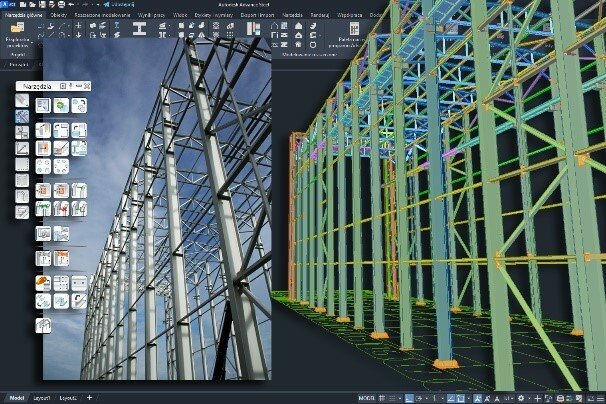Click the Save icon in the quick access toolbar

(43, 5)
